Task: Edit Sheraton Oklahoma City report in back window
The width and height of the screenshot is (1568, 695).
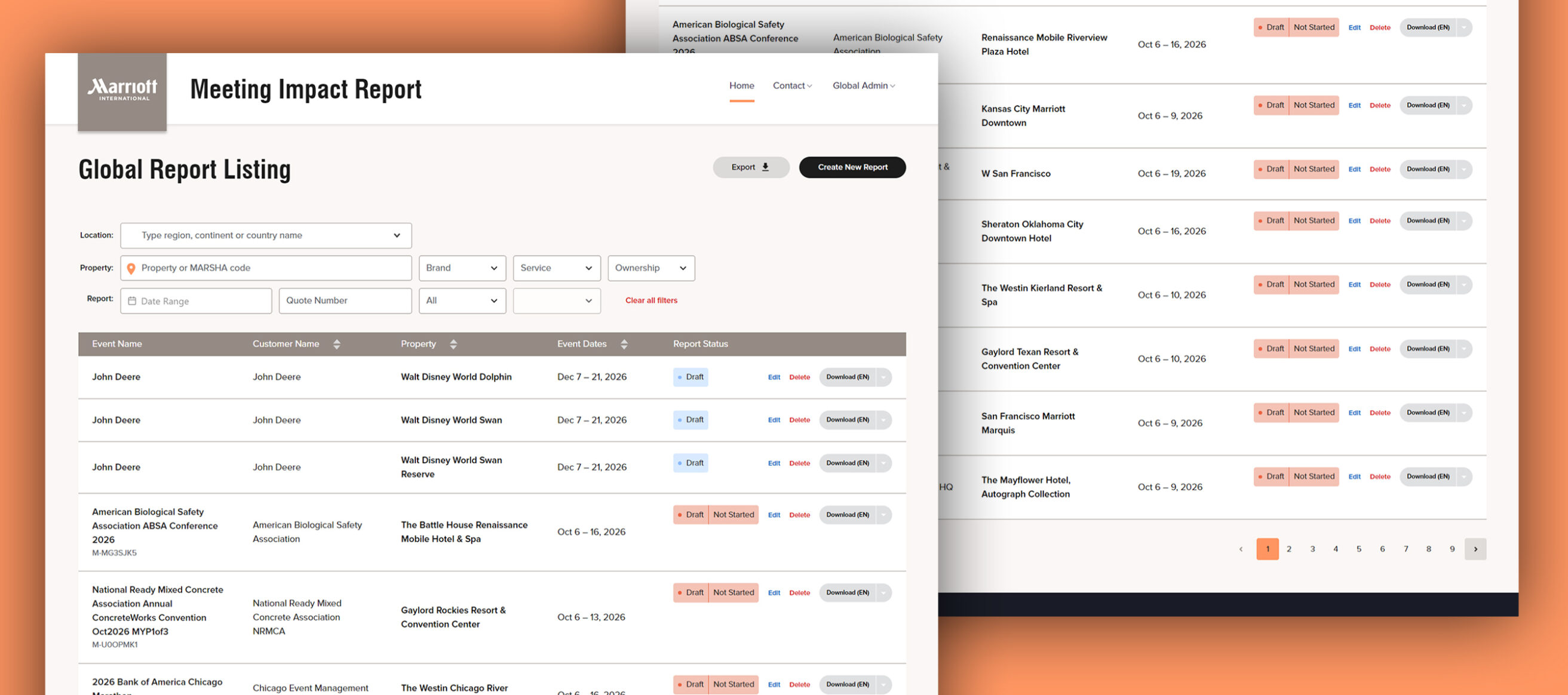Action: 1354,221
